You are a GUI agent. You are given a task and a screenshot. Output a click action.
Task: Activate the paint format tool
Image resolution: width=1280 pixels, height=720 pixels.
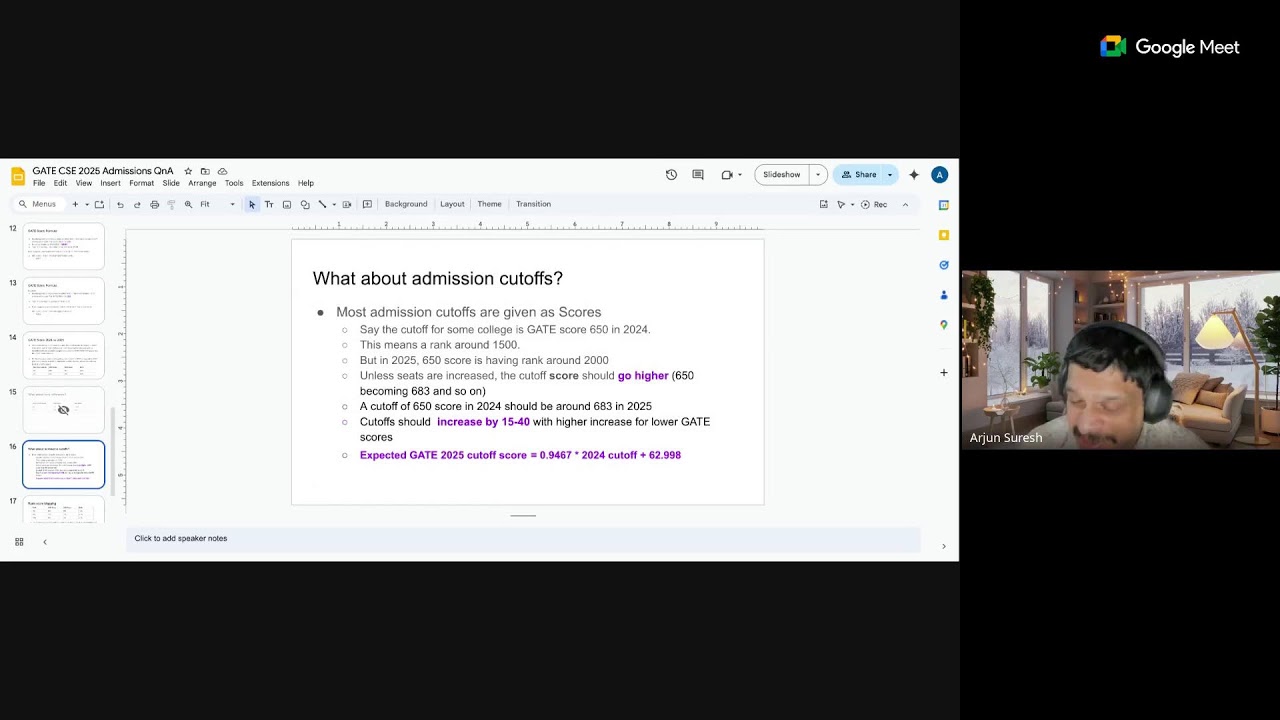171,204
